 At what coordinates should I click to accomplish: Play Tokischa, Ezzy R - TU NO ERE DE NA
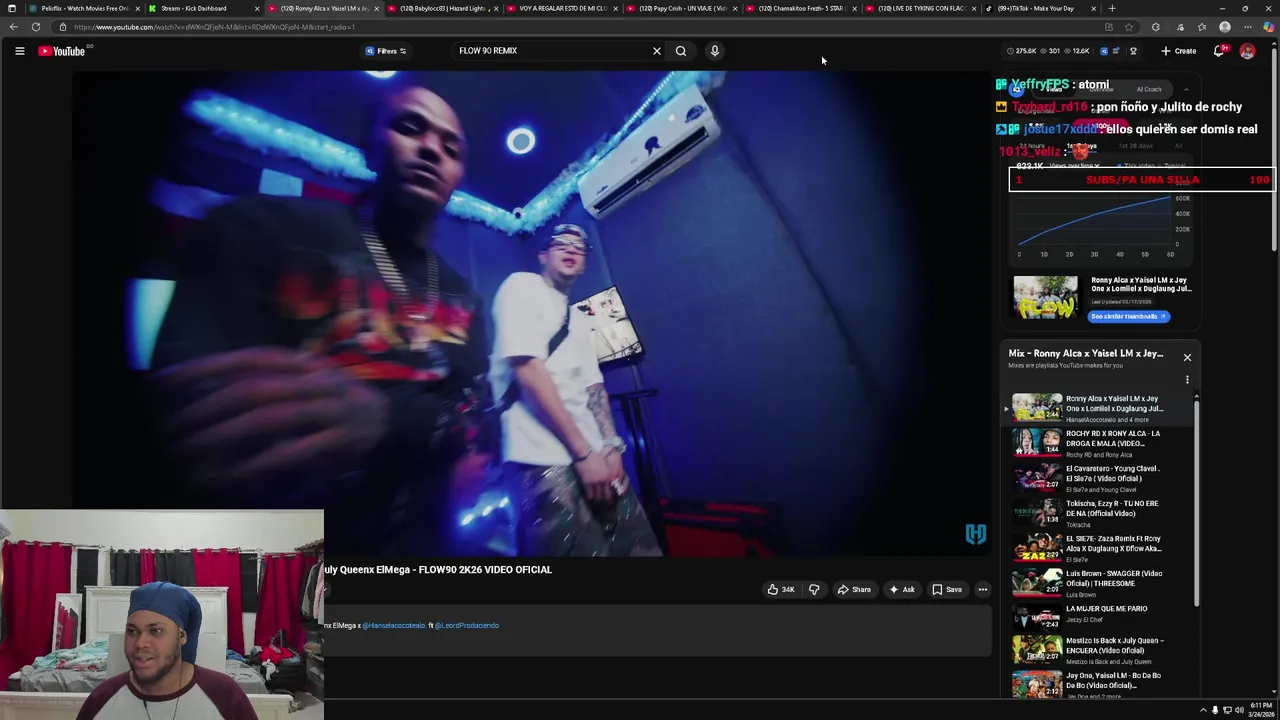coord(1101,513)
